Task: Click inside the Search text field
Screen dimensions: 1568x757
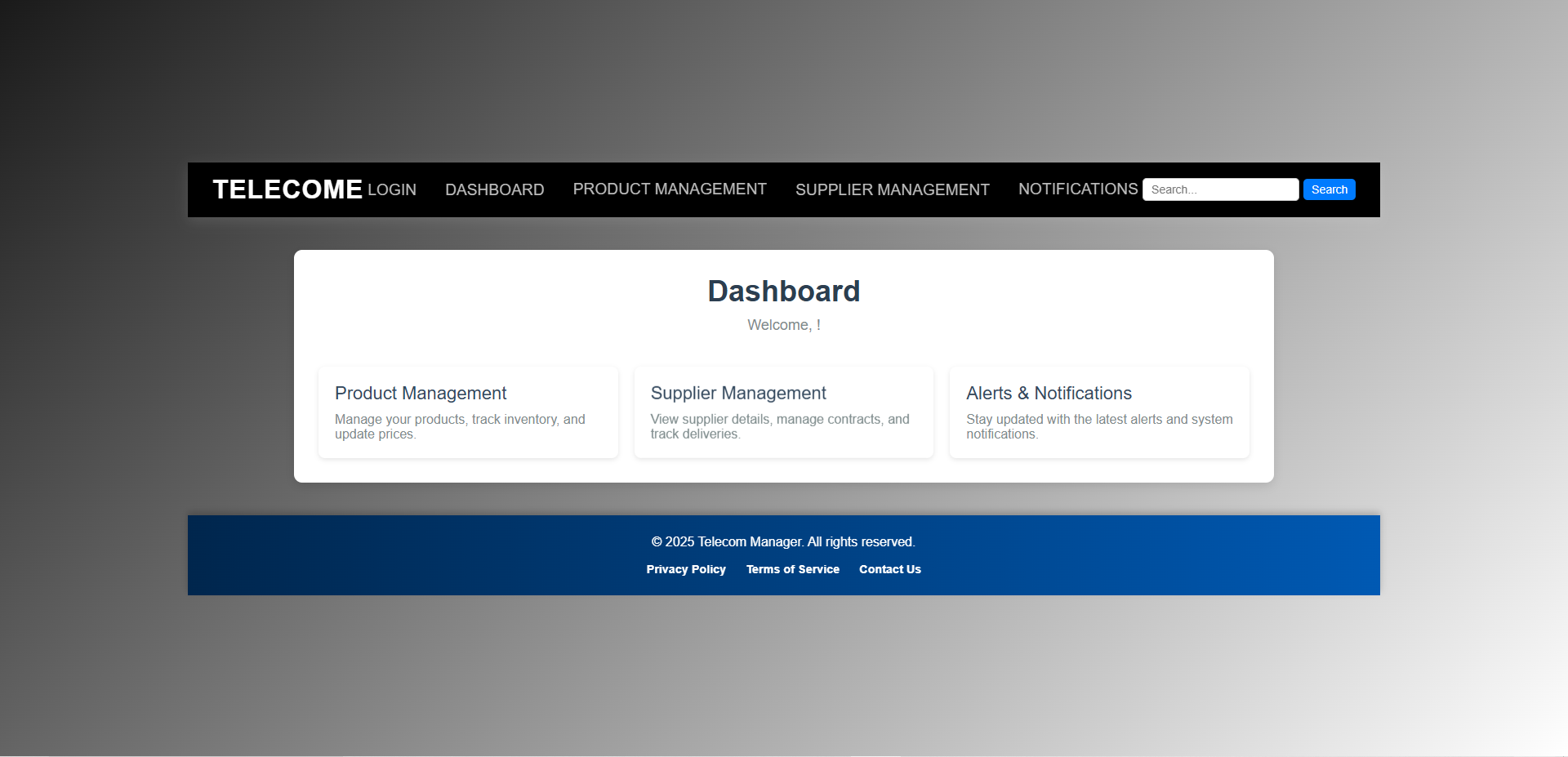Action: click(1220, 189)
